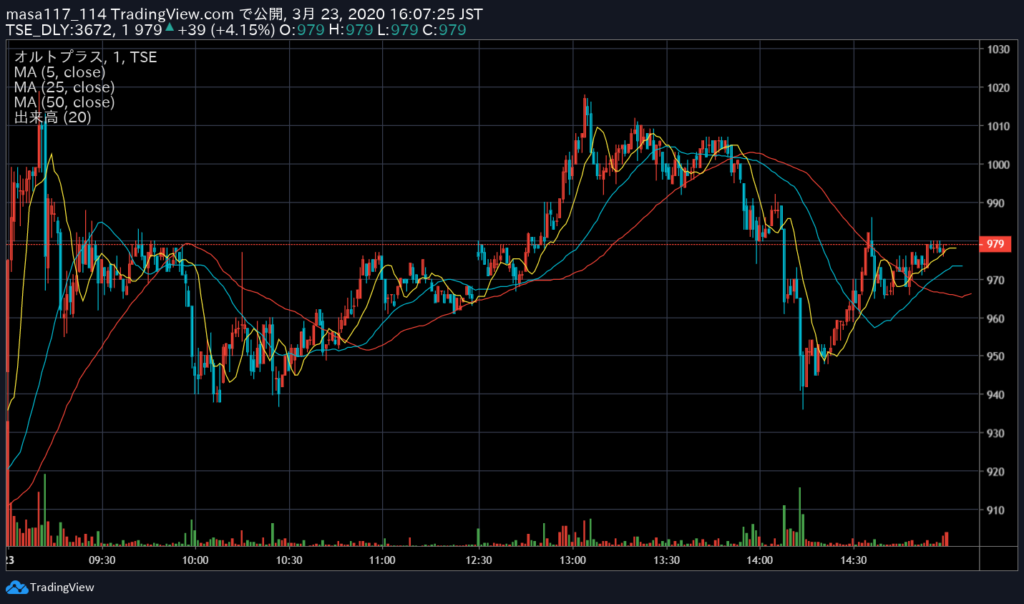Click the 1010 price axis label
This screenshot has height=604, width=1024.
click(998, 127)
